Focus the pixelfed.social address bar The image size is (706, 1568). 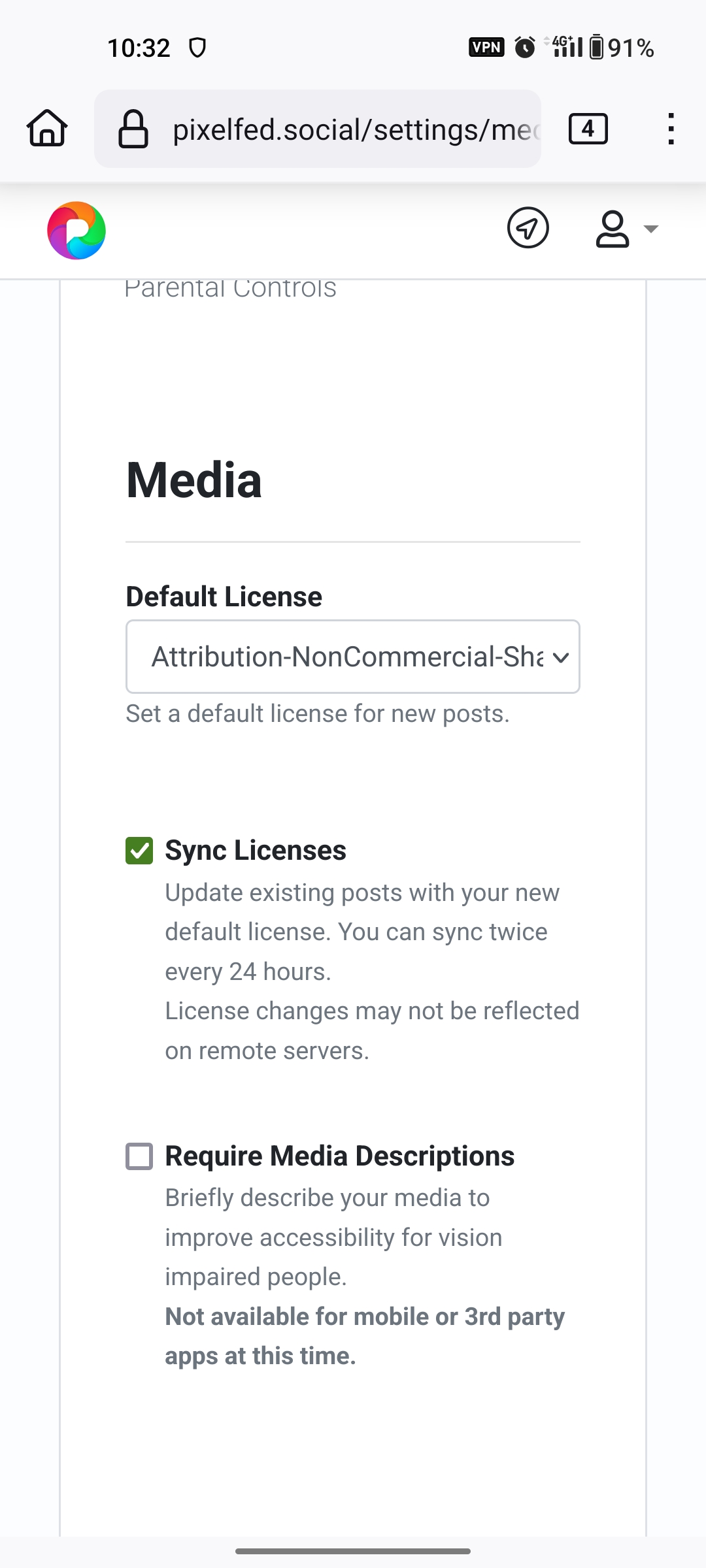click(x=353, y=129)
